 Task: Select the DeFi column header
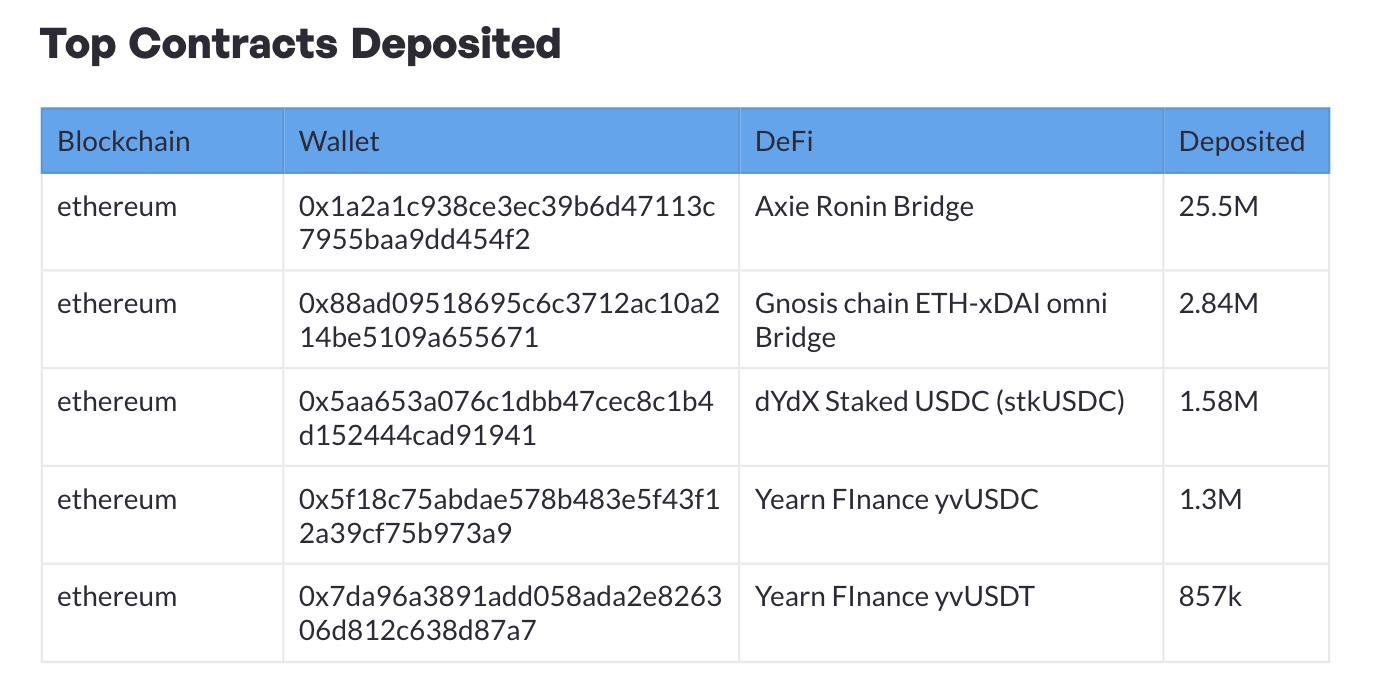(x=784, y=141)
